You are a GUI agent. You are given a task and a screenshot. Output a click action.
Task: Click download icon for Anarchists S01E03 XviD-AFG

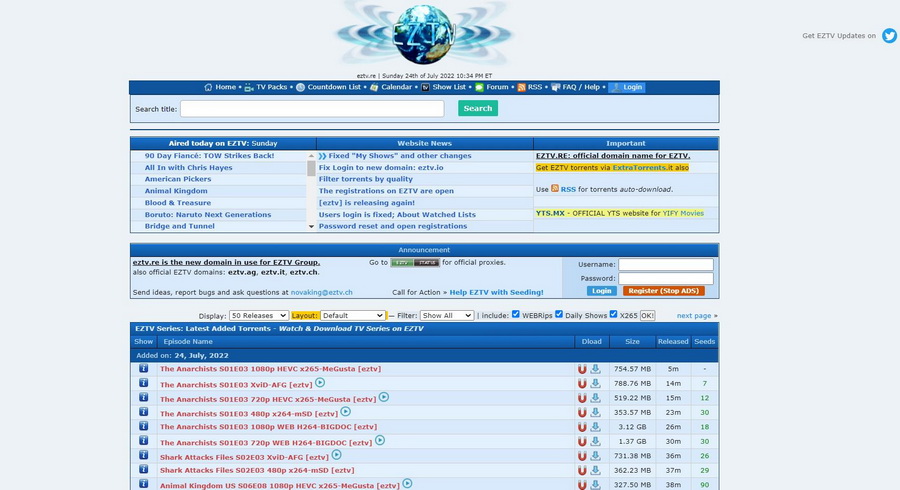coord(595,383)
